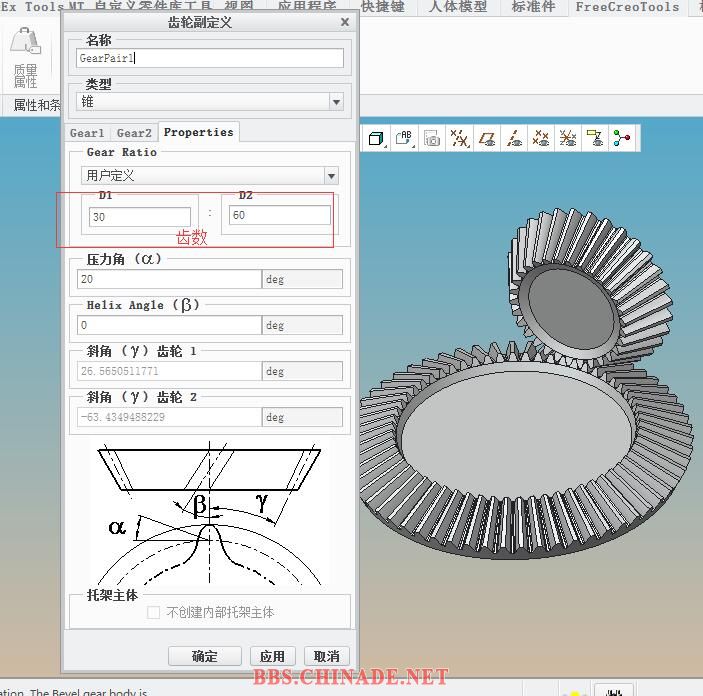Click the pressure angle value field
Image resolution: width=703 pixels, height=696 pixels.
[x=169, y=279]
